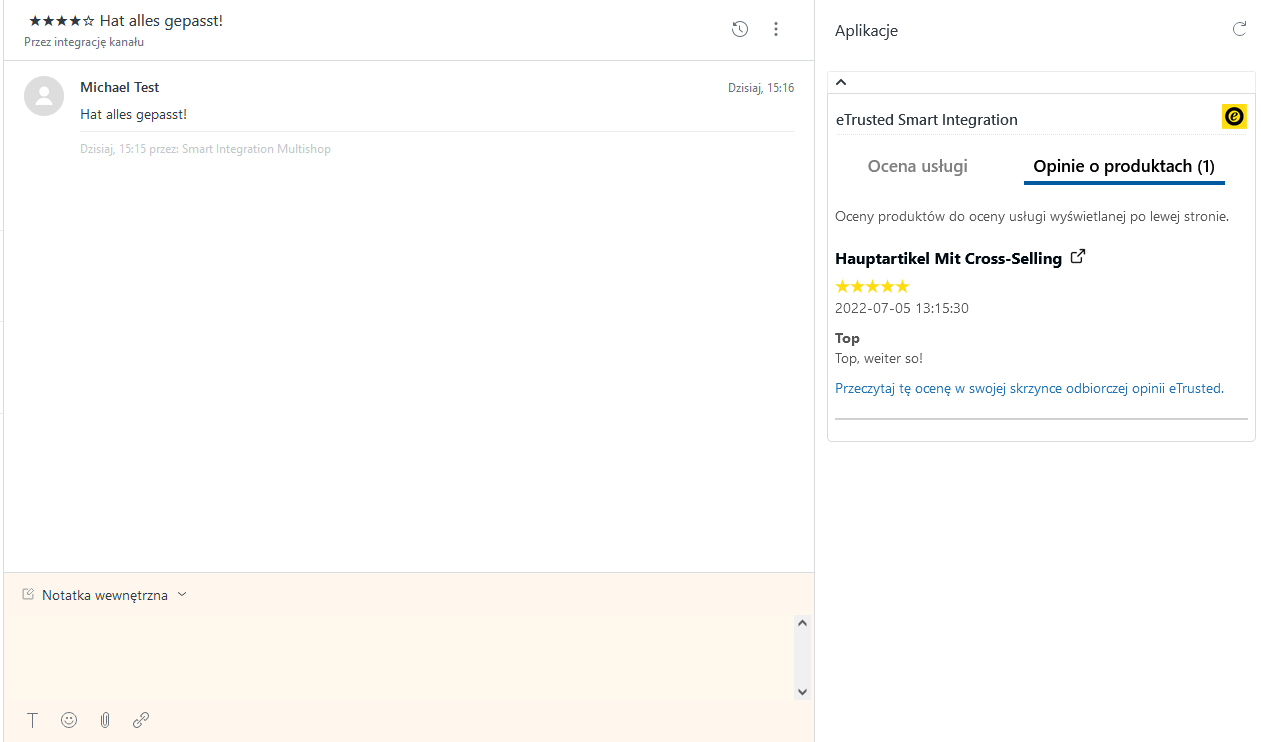Open the ticket options three-dot menu
1261x742 pixels.
pos(776,29)
